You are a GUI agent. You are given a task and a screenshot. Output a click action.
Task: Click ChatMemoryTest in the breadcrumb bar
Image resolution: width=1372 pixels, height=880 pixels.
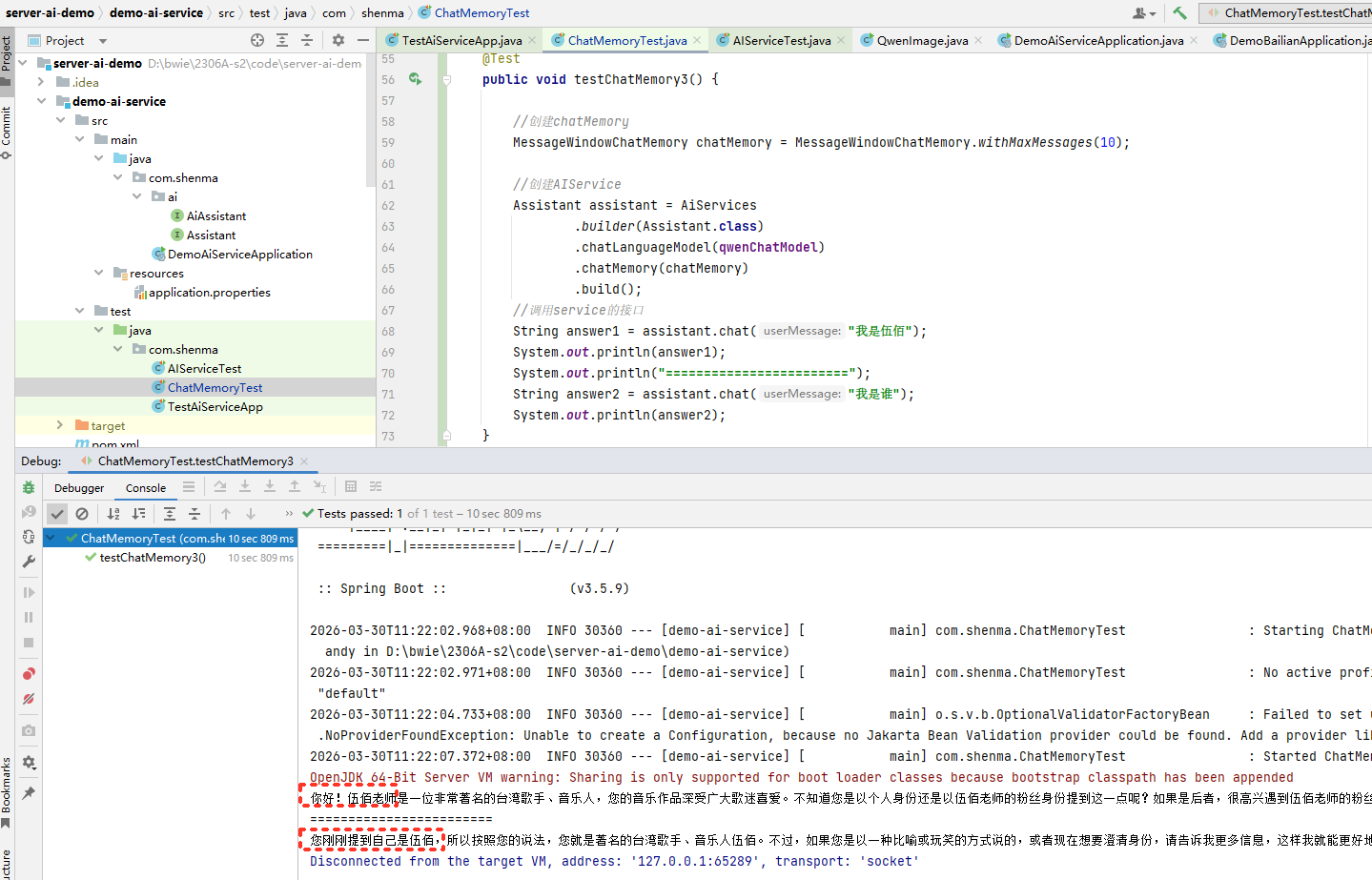click(481, 12)
